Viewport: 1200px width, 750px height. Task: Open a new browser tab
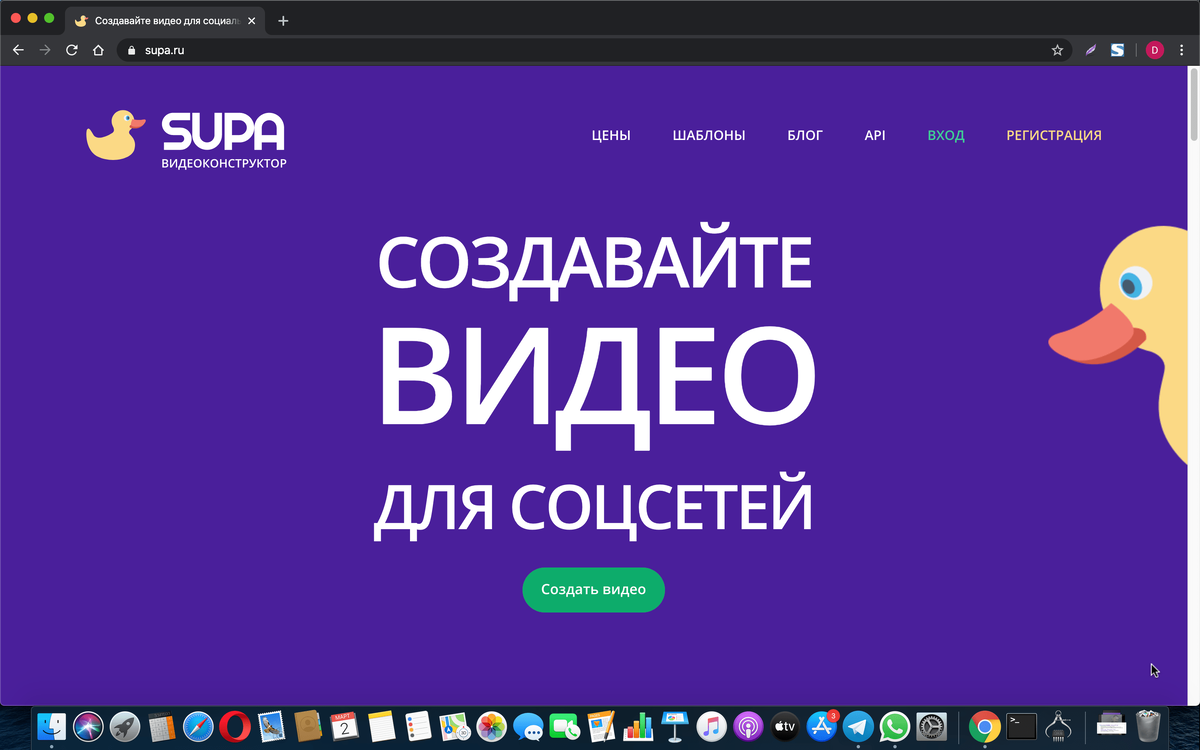(283, 20)
